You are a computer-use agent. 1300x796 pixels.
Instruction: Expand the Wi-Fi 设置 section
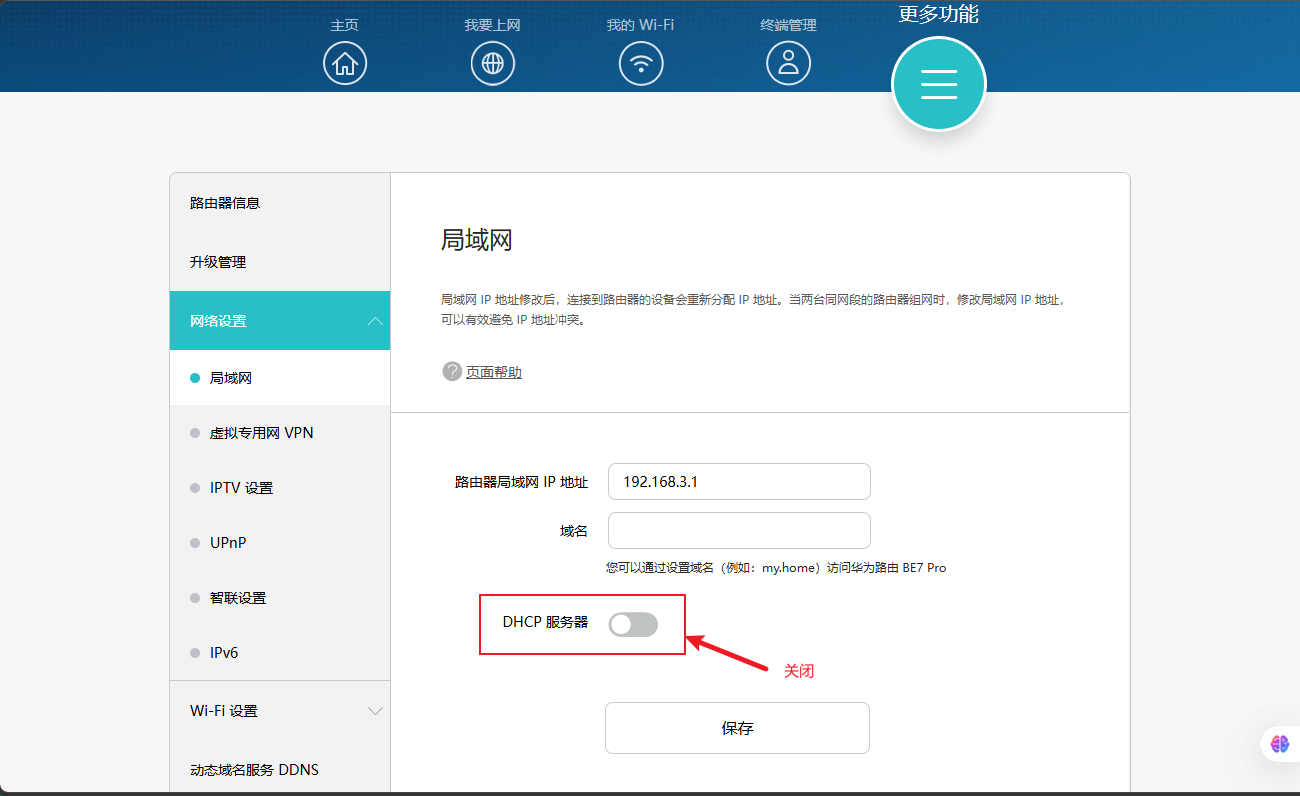click(280, 710)
